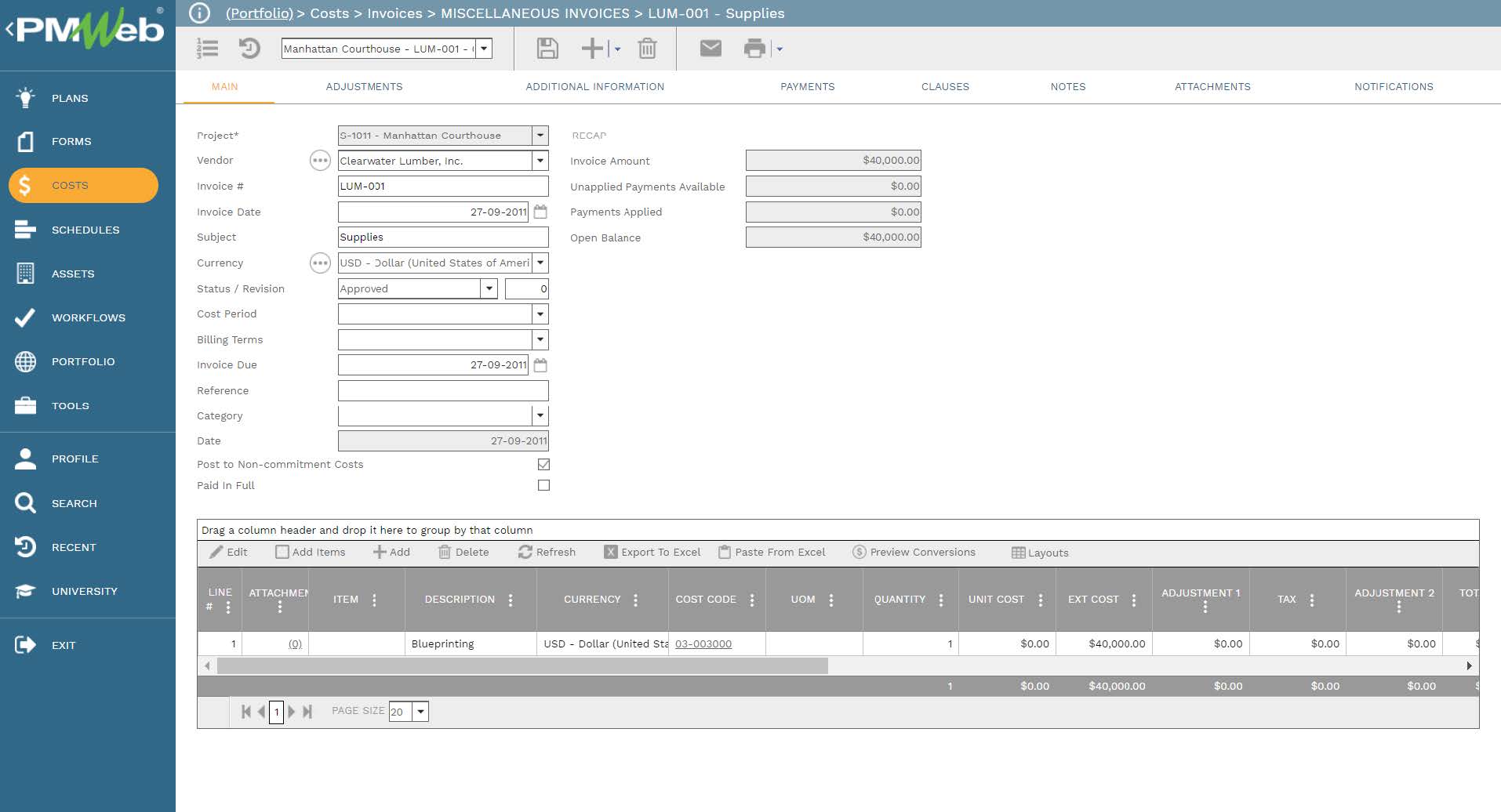Expand the Vendor dropdown arrow
Screen dimensions: 1501x812
[x=540, y=161]
